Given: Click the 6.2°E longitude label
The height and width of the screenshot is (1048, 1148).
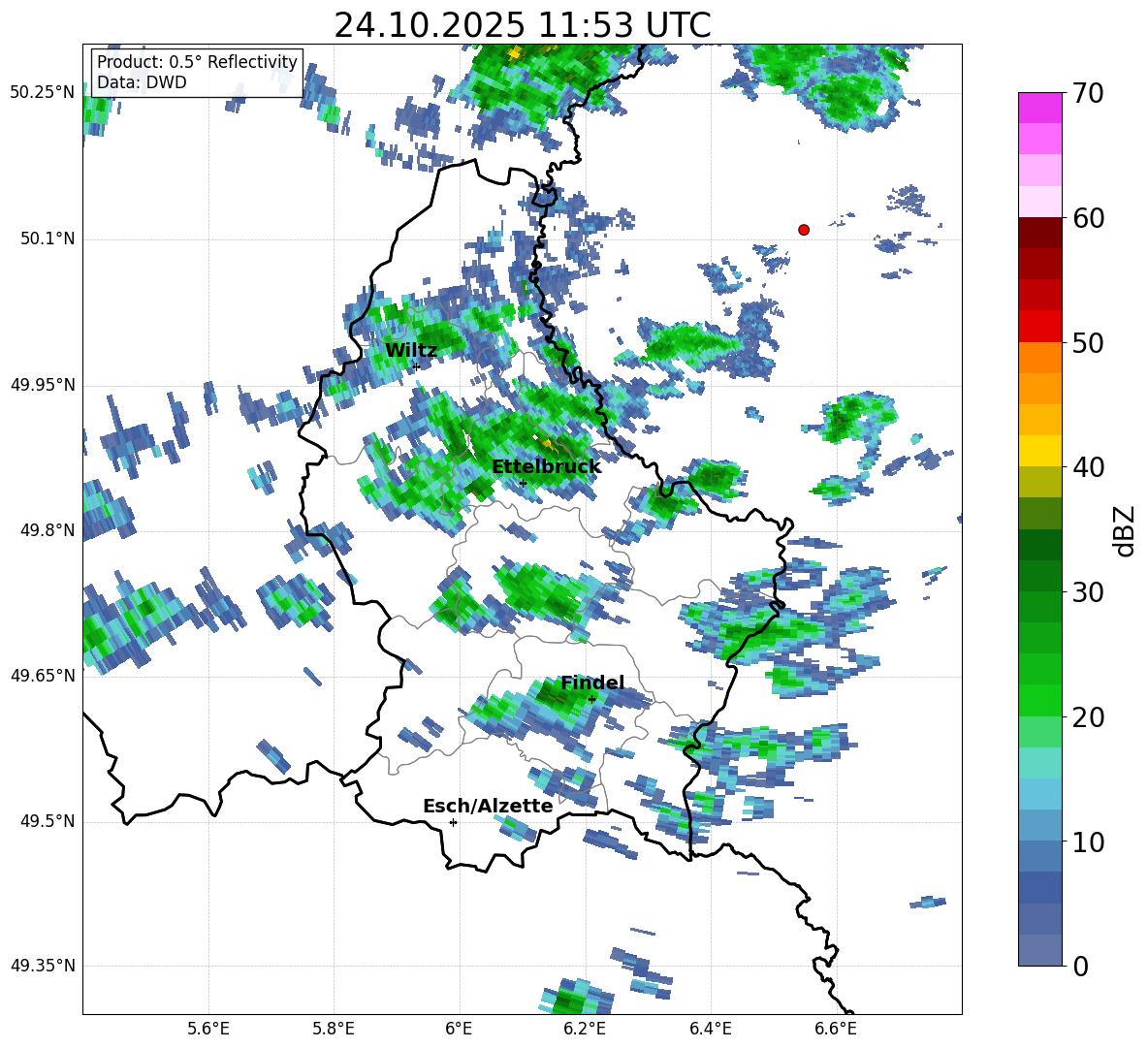Looking at the screenshot, I should (585, 1029).
